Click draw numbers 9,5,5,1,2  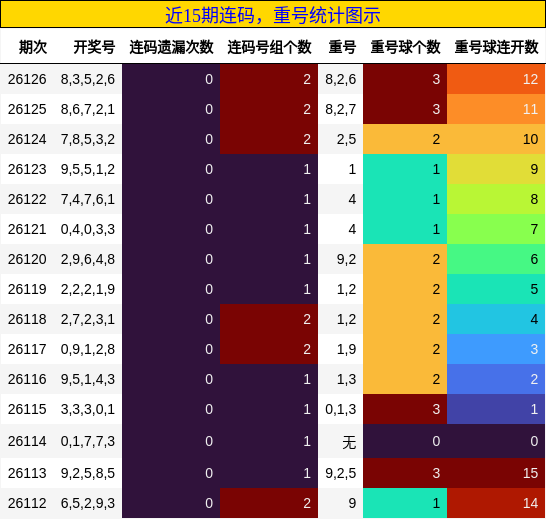click(x=88, y=169)
